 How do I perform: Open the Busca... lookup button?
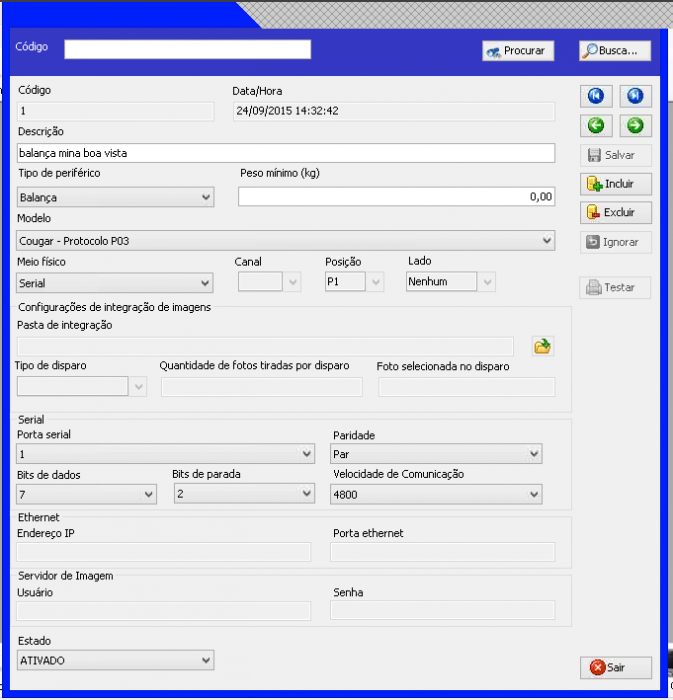click(615, 51)
